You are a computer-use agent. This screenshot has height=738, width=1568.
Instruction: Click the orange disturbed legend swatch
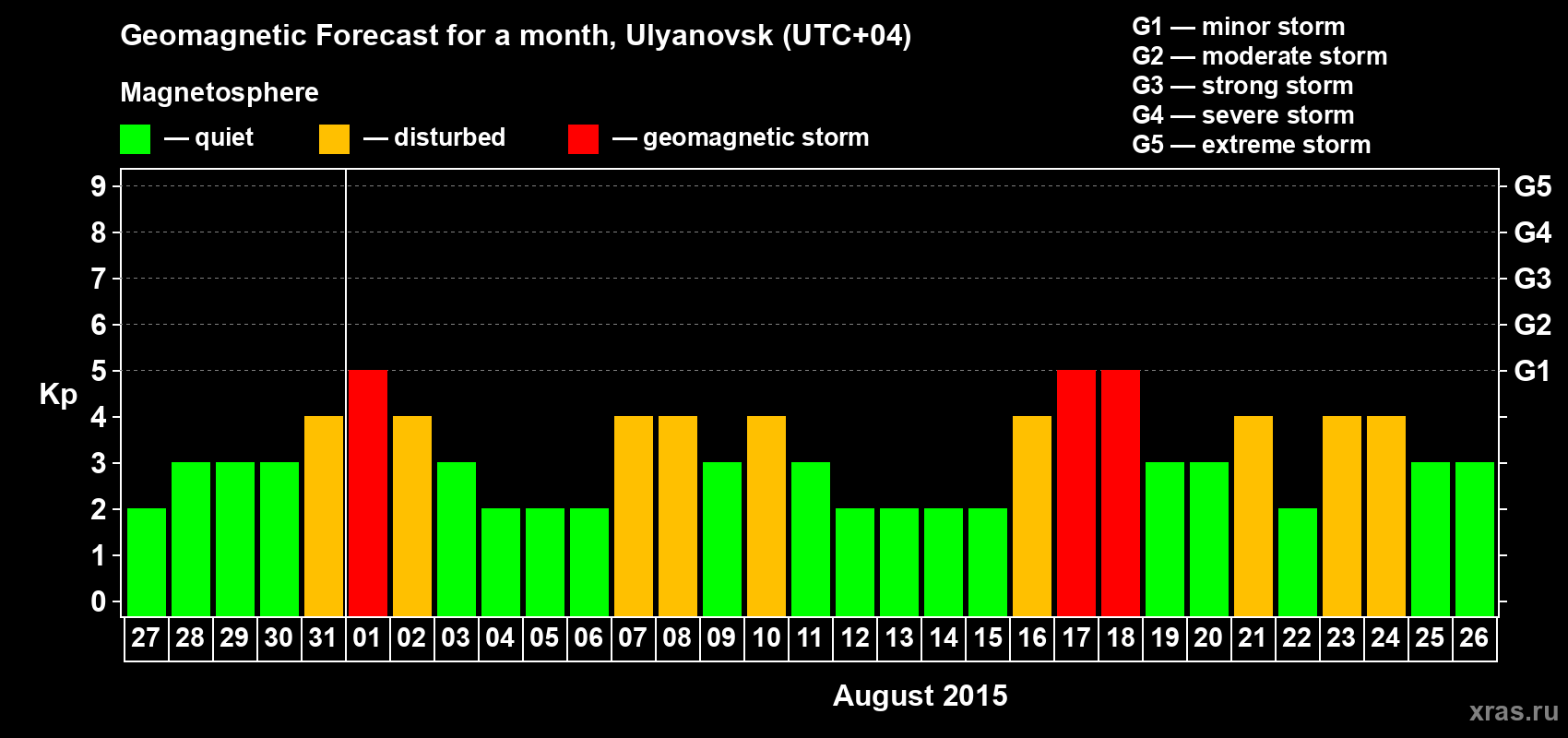click(334, 139)
